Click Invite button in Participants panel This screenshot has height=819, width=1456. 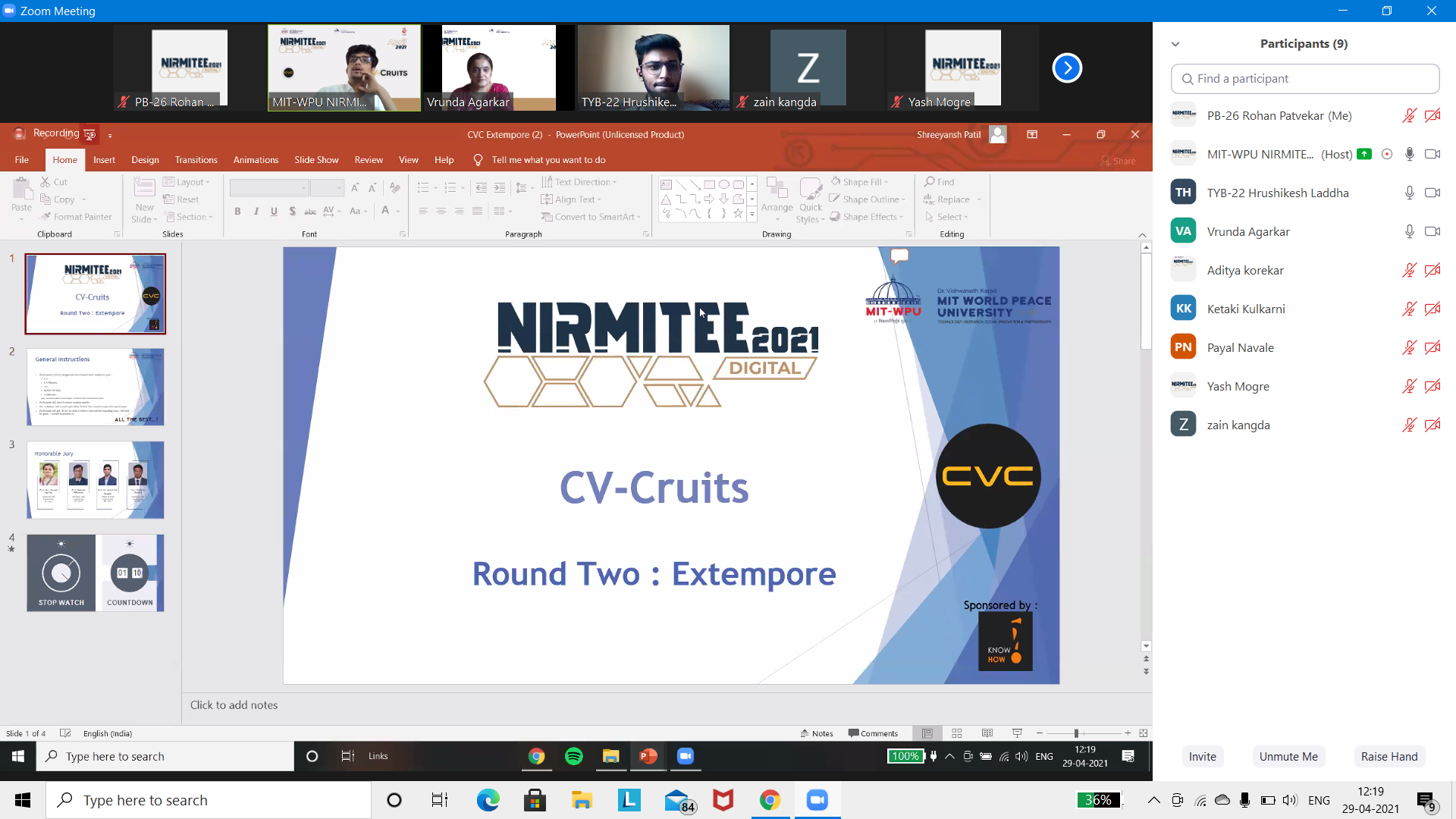(1202, 757)
